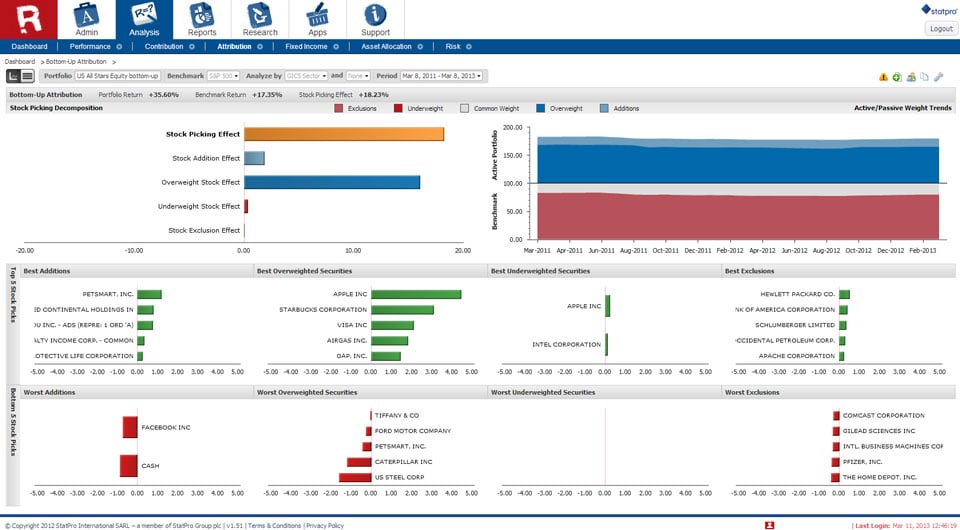Toggle the Exclusions legend series
The height and width of the screenshot is (530, 960).
pyautogui.click(x=340, y=108)
